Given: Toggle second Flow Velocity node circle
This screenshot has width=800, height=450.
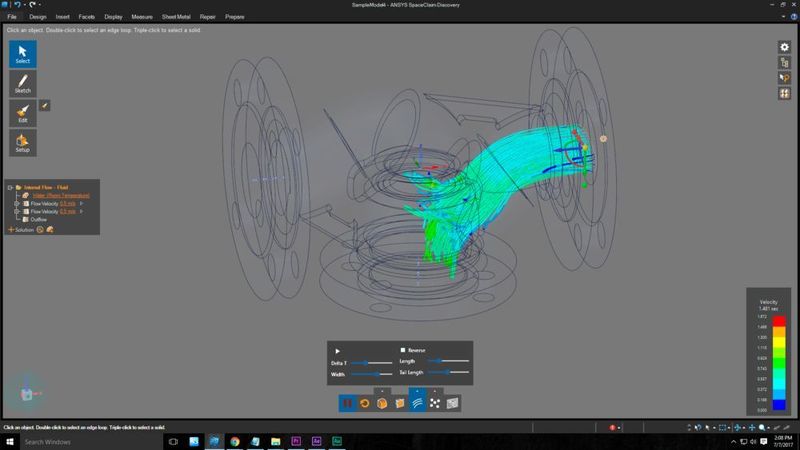Looking at the screenshot, I should [x=17, y=211].
